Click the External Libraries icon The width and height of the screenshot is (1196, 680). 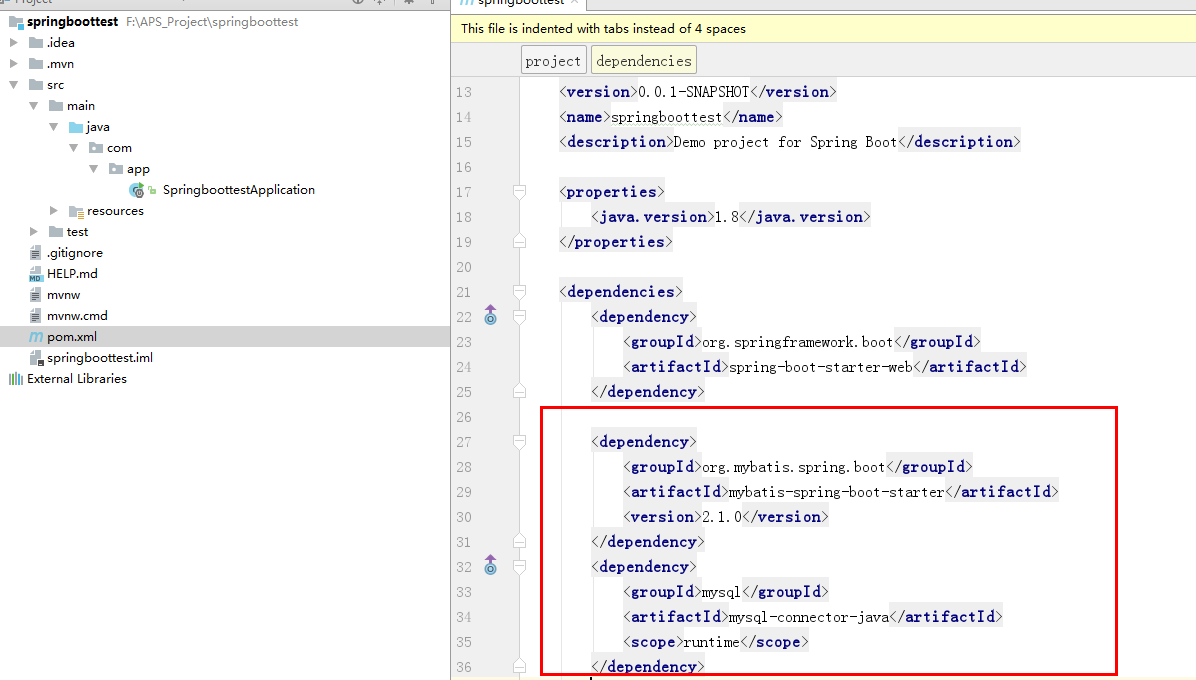(x=15, y=379)
